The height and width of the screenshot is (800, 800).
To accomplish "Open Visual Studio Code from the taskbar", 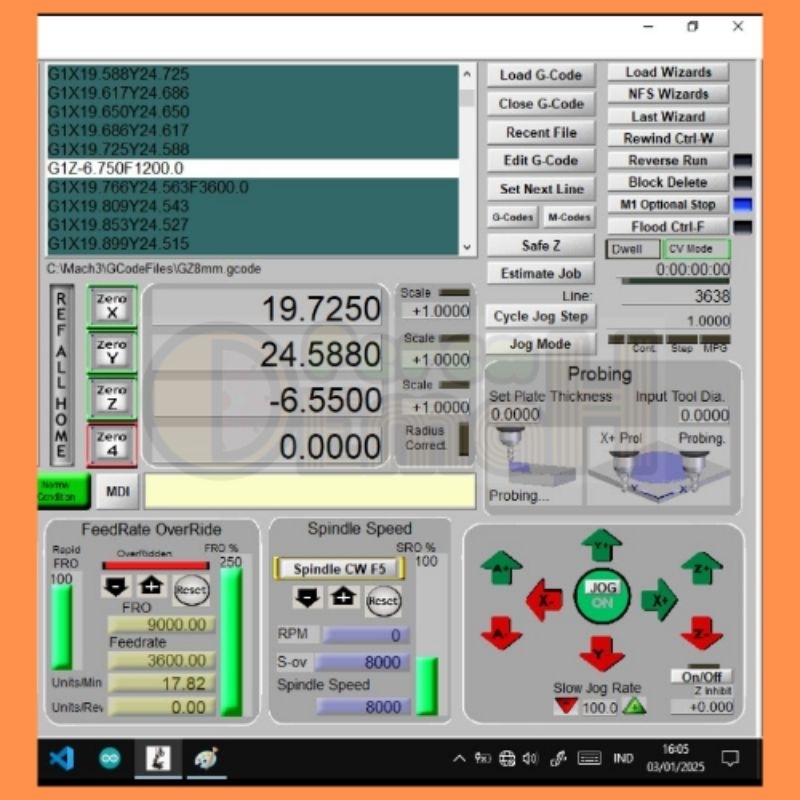I will pos(61,758).
